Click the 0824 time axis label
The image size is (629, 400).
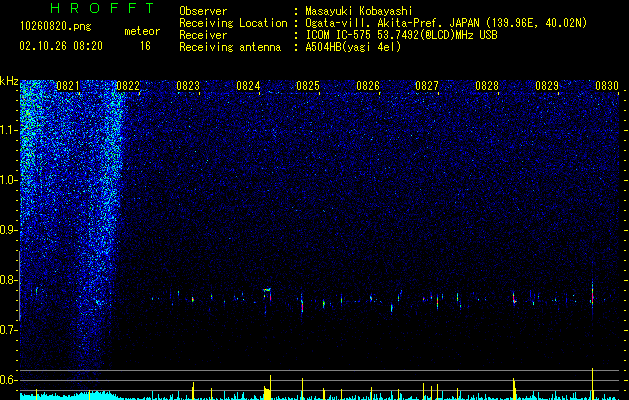pos(248,86)
